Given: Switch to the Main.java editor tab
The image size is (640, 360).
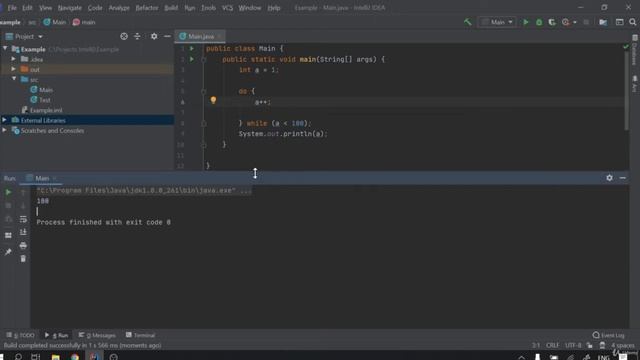Looking at the screenshot, I should tap(200, 36).
